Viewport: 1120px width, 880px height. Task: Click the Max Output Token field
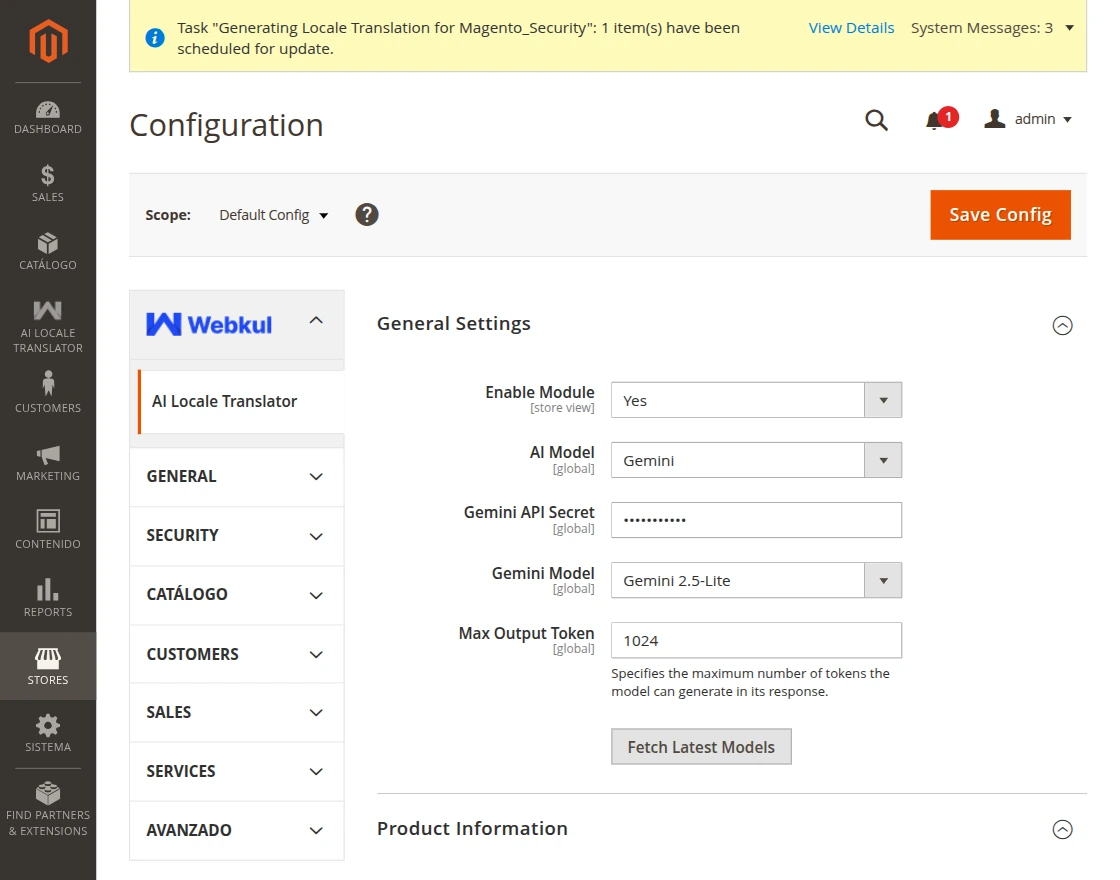756,640
